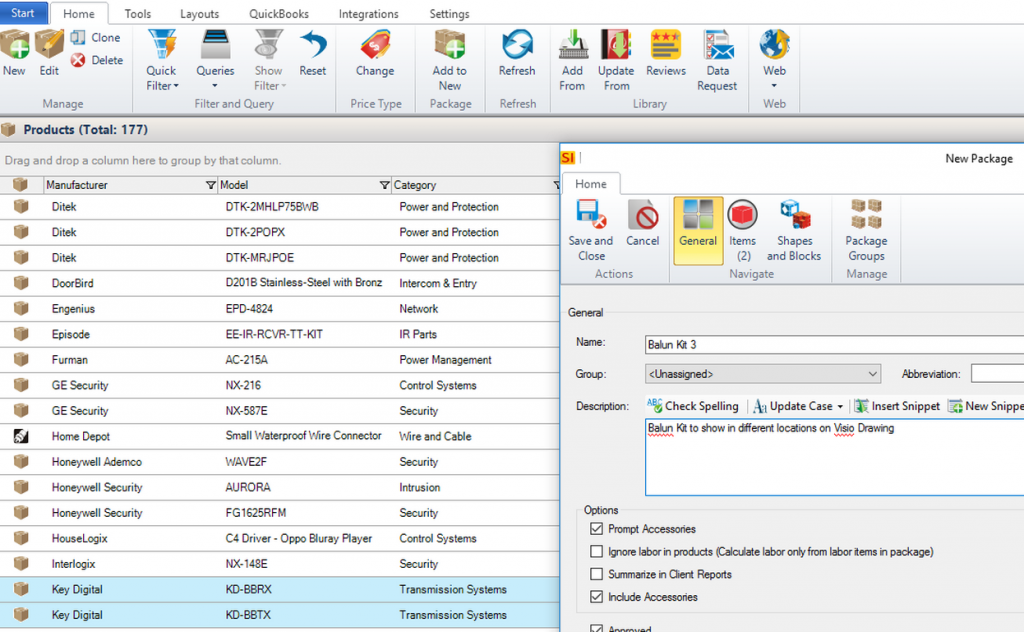Open Model column filter

[385, 185]
